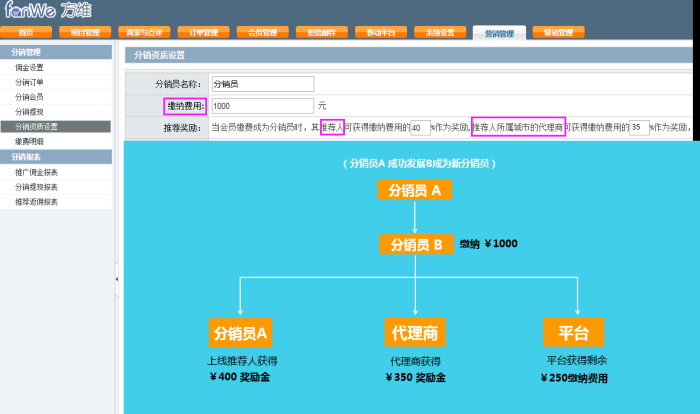This screenshot has height=414, width=700.
Task: Click the referrer reward percentage field showing 40
Action: click(x=420, y=127)
